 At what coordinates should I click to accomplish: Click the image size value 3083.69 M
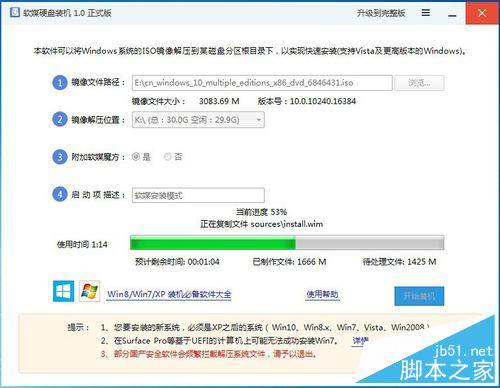pyautogui.click(x=219, y=101)
